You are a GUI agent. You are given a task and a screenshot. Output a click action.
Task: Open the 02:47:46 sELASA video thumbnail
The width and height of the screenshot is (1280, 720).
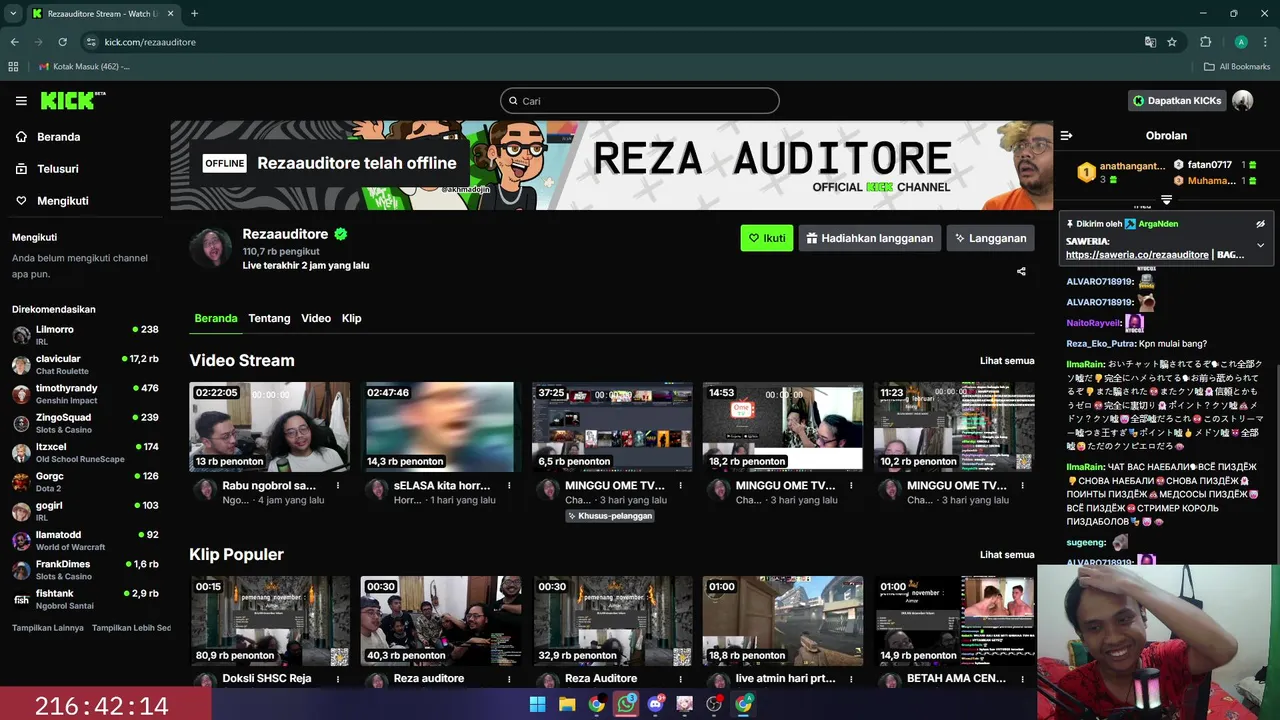pyautogui.click(x=441, y=427)
